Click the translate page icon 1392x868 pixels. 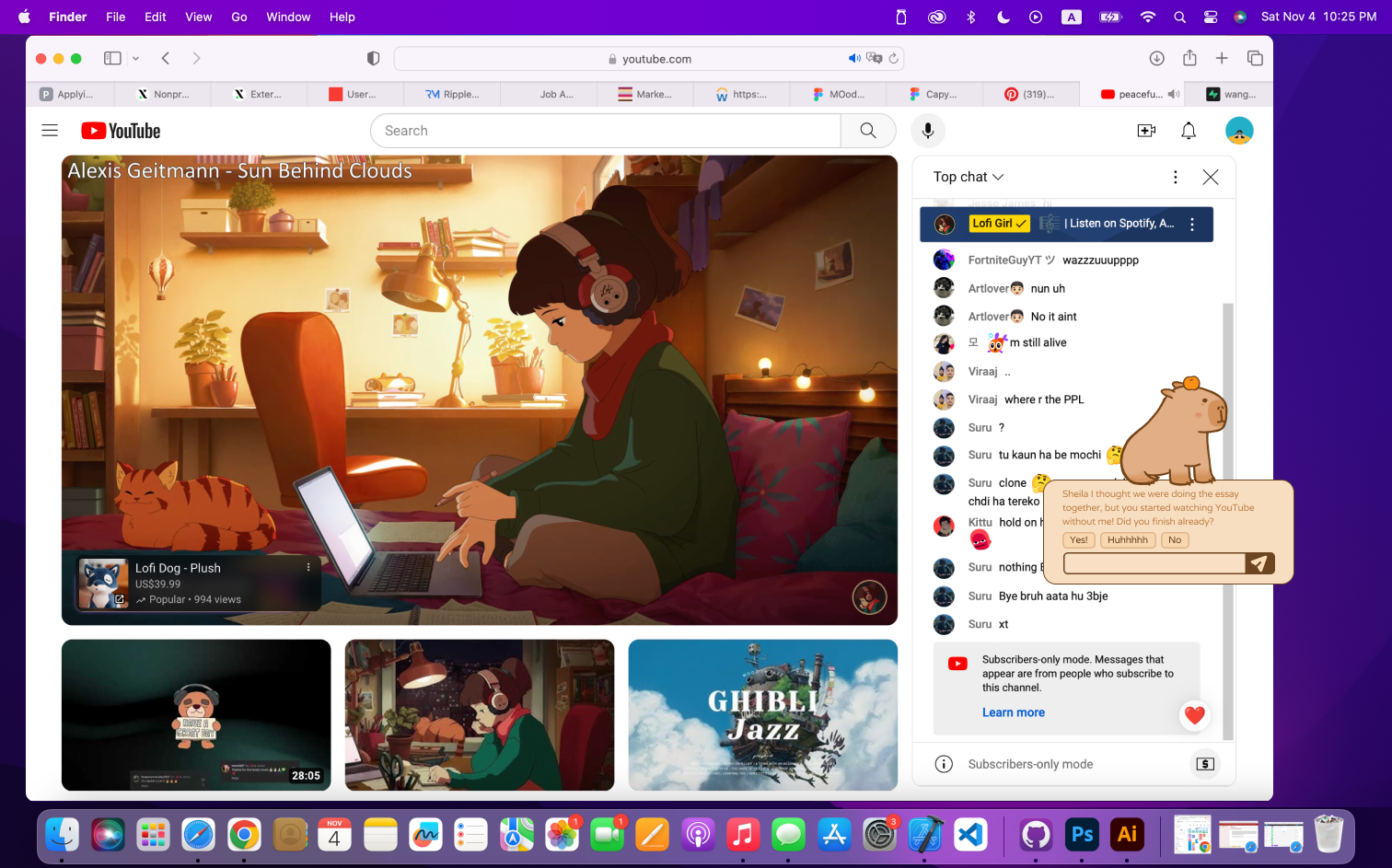(x=875, y=58)
